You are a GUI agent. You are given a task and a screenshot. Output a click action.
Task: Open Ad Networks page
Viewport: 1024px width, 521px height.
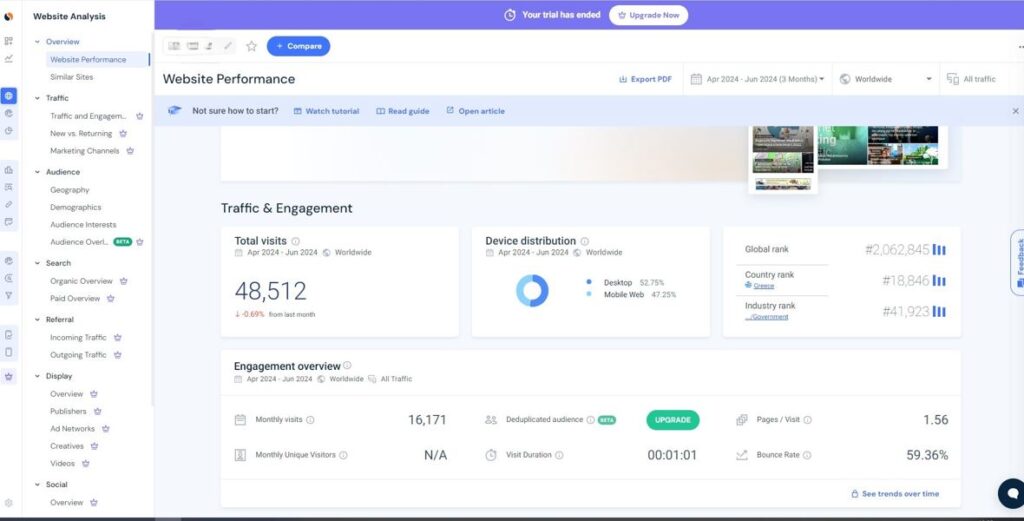(72, 429)
